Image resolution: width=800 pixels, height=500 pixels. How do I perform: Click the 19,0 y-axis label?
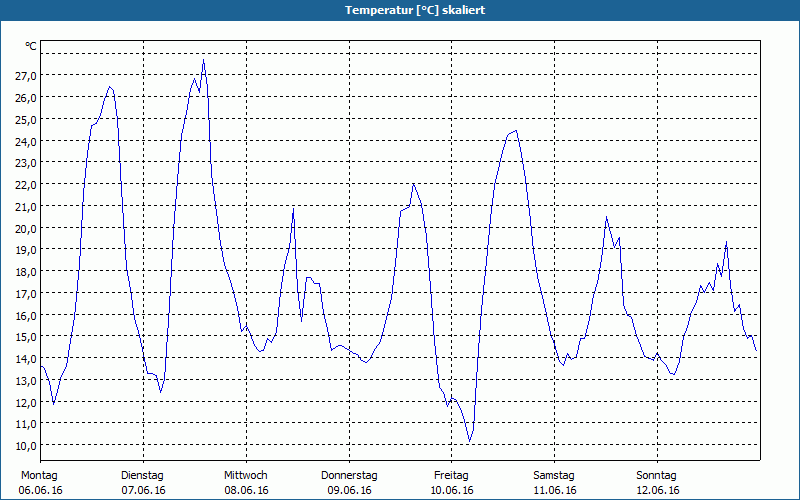tap(26, 250)
